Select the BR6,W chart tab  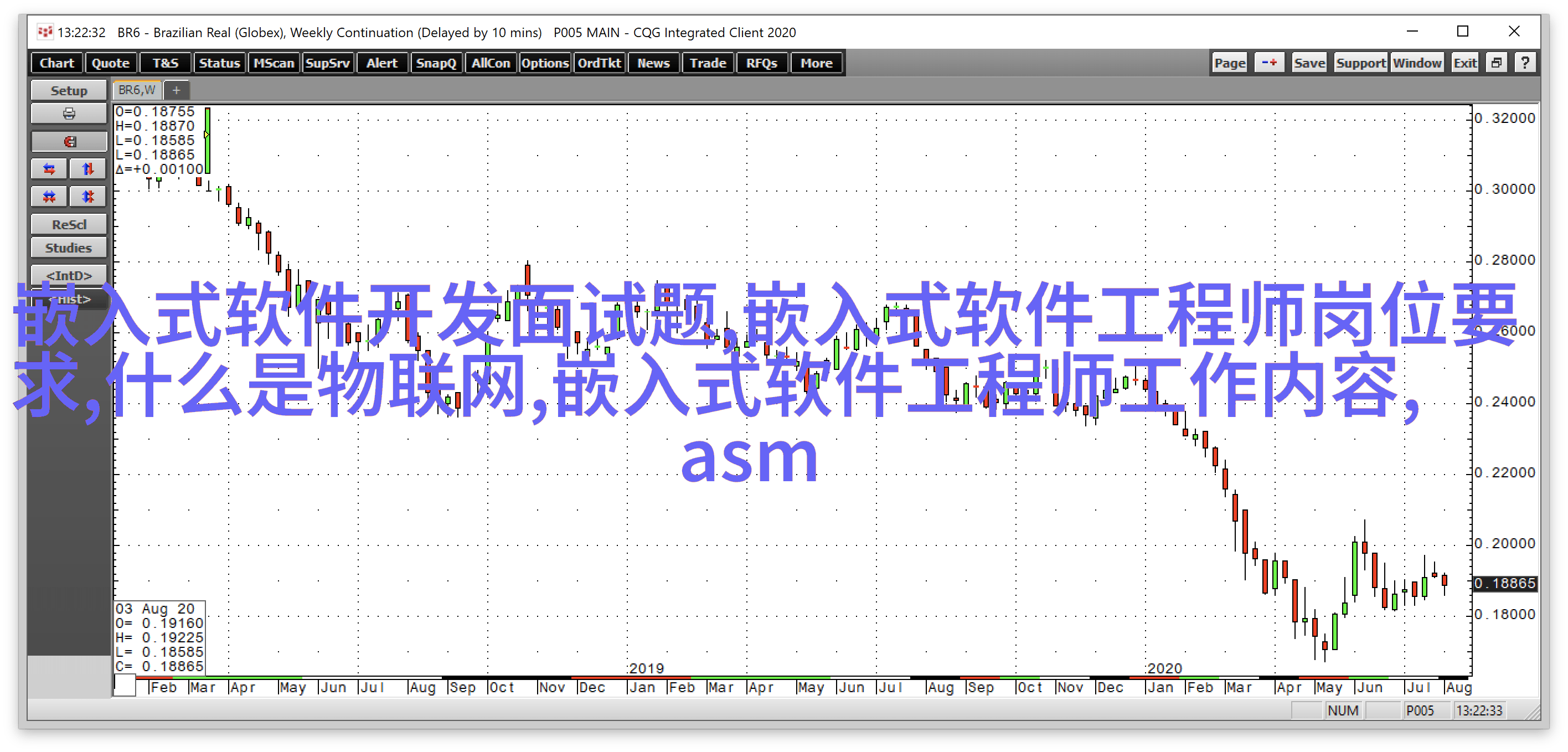point(137,90)
